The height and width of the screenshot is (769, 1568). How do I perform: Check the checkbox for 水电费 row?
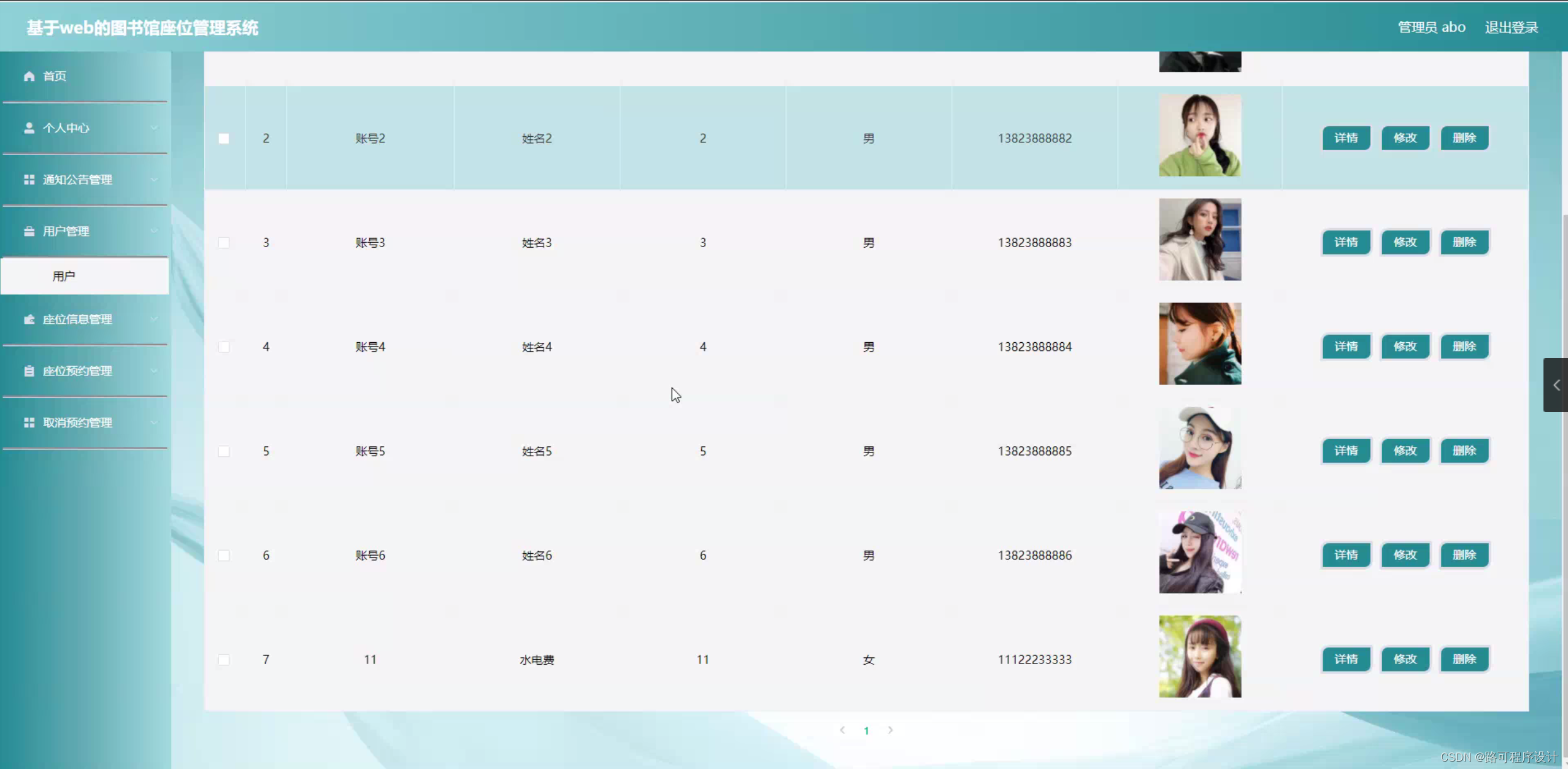(x=223, y=659)
